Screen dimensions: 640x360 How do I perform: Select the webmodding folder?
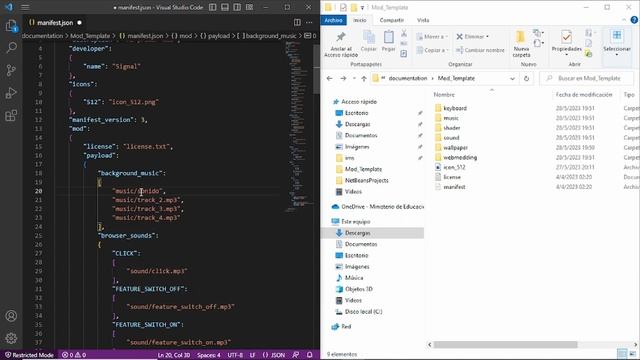460,157
